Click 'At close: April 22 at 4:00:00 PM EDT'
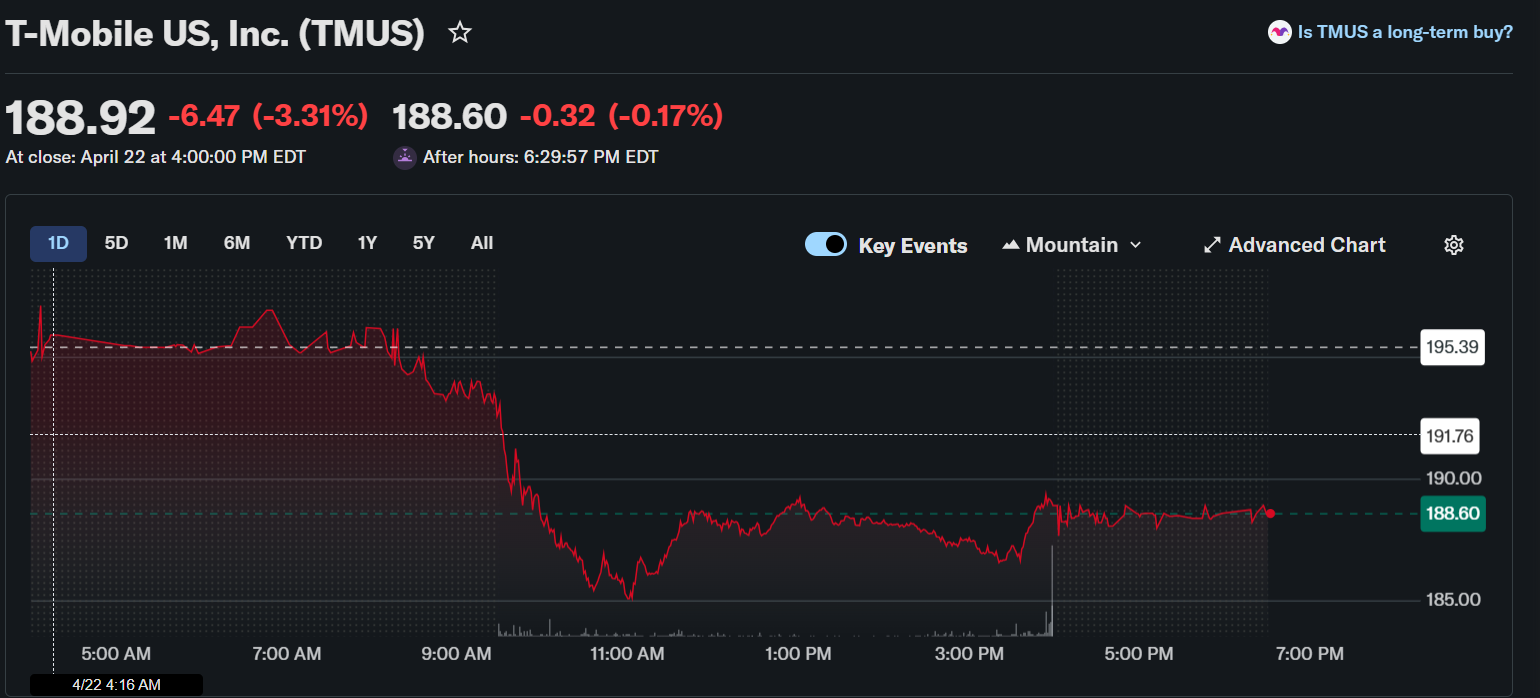1540x698 pixels. pos(156,157)
